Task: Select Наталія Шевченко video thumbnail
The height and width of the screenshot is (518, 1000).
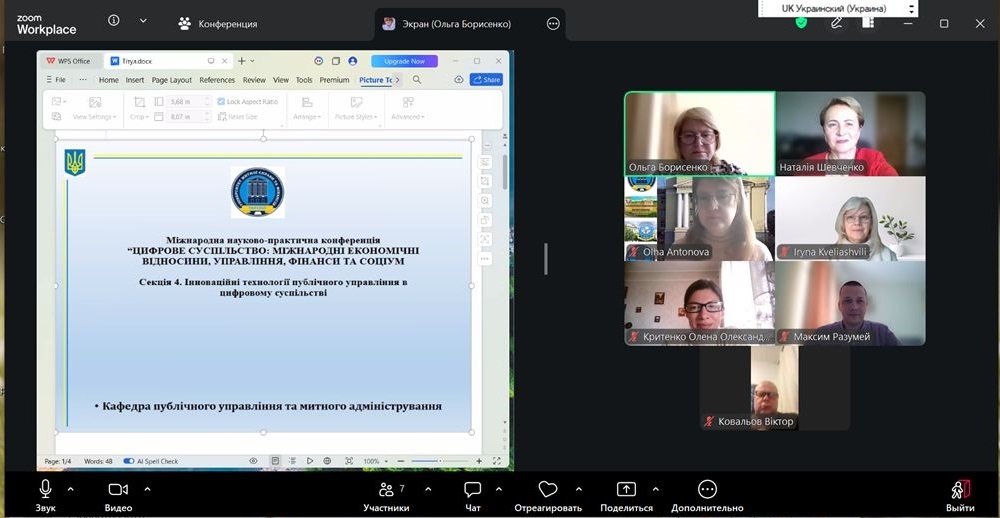Action: (x=850, y=133)
